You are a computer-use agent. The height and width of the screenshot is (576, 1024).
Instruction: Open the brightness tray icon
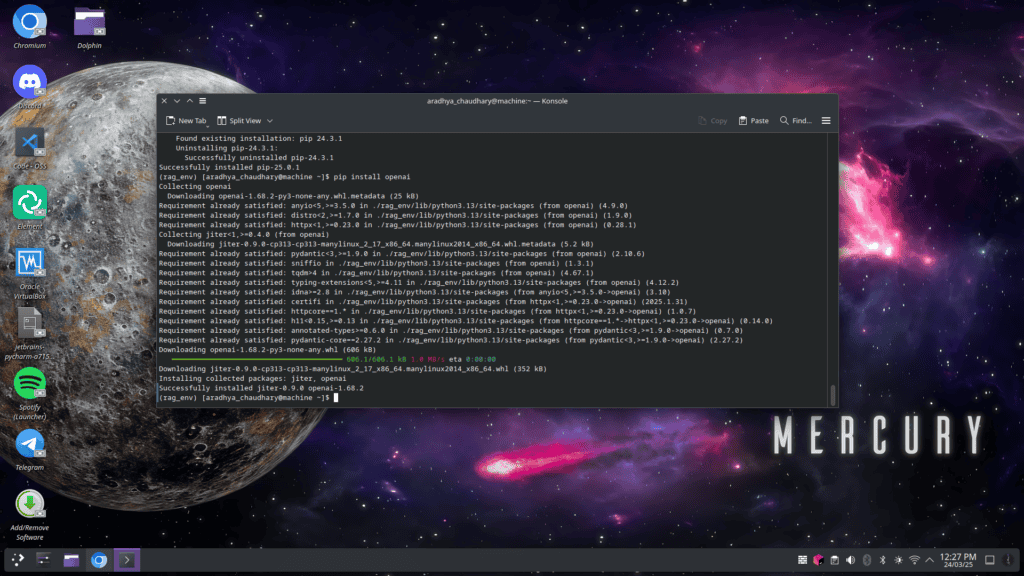tap(899, 560)
